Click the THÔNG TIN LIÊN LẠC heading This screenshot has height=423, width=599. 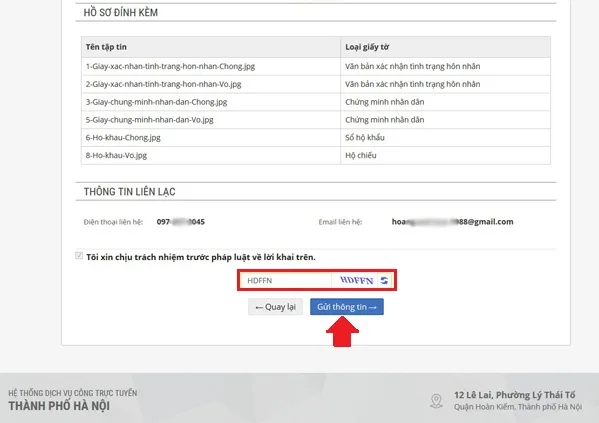[x=130, y=191]
